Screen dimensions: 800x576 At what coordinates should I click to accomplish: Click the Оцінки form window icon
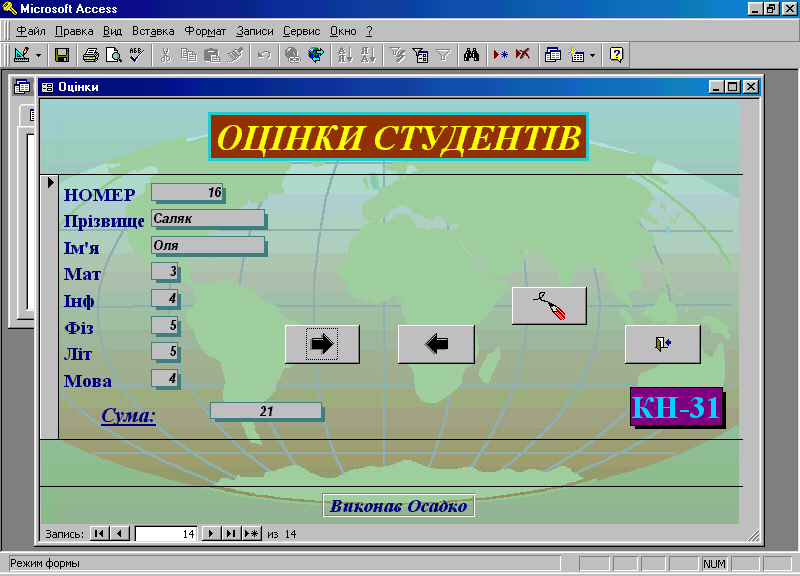[x=47, y=87]
